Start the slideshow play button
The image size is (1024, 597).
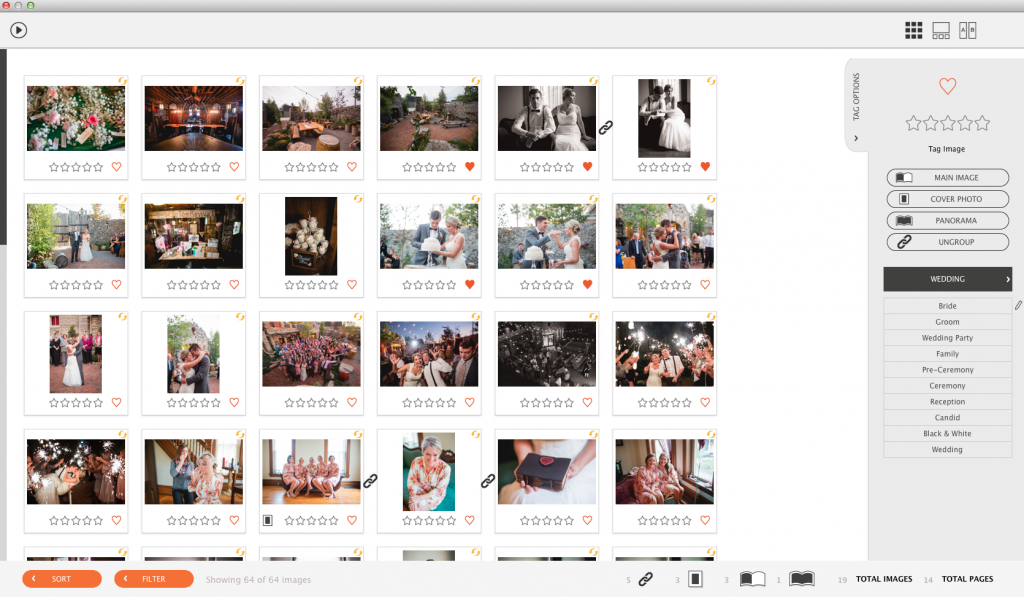[18, 30]
